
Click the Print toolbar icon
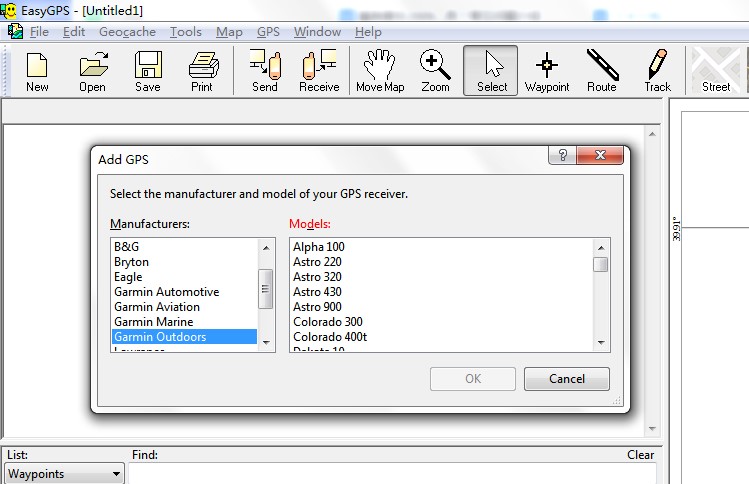(202, 70)
